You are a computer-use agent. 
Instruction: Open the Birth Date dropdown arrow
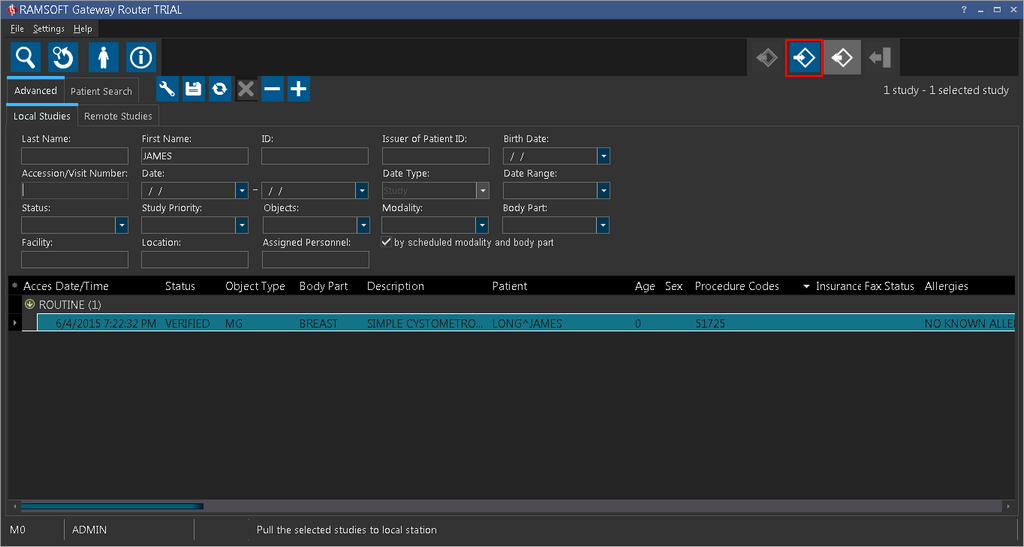(x=603, y=156)
